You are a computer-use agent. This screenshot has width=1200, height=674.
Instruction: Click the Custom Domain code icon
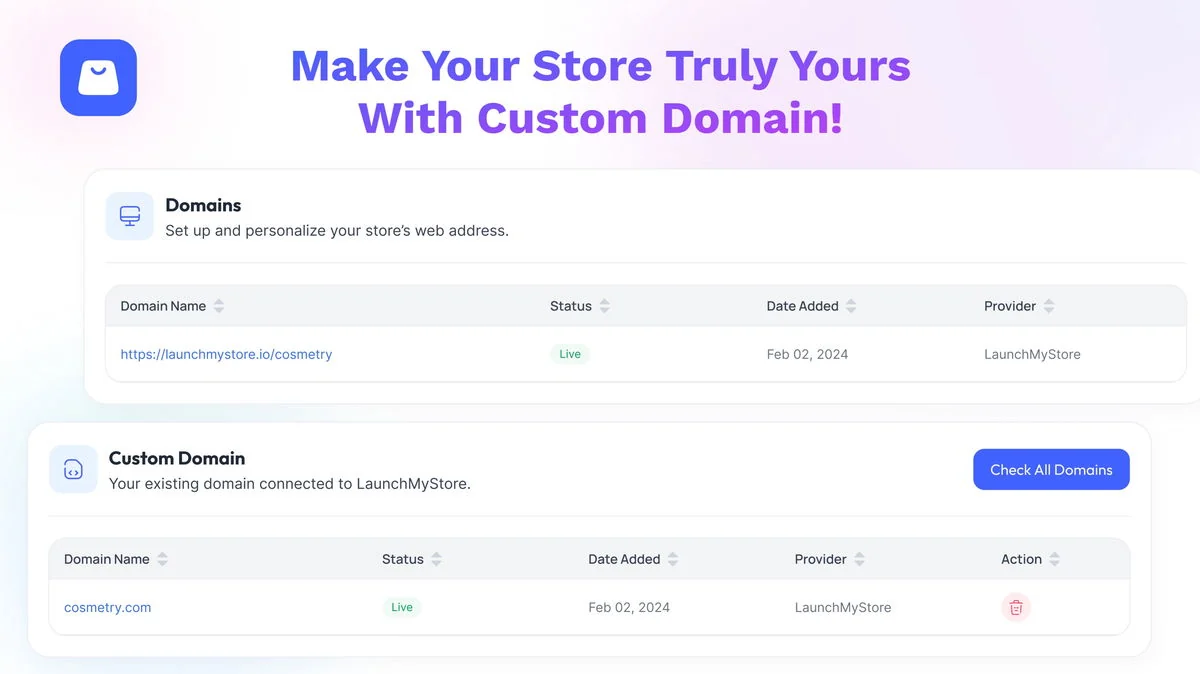point(73,469)
